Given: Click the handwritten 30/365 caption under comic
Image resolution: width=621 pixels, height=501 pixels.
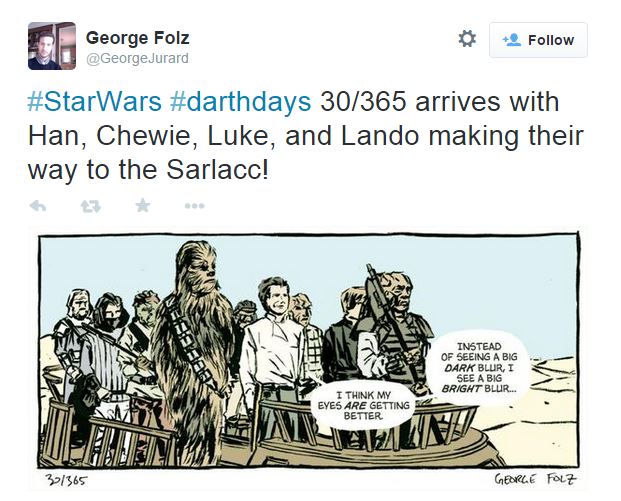Looking at the screenshot, I should (x=66, y=480).
